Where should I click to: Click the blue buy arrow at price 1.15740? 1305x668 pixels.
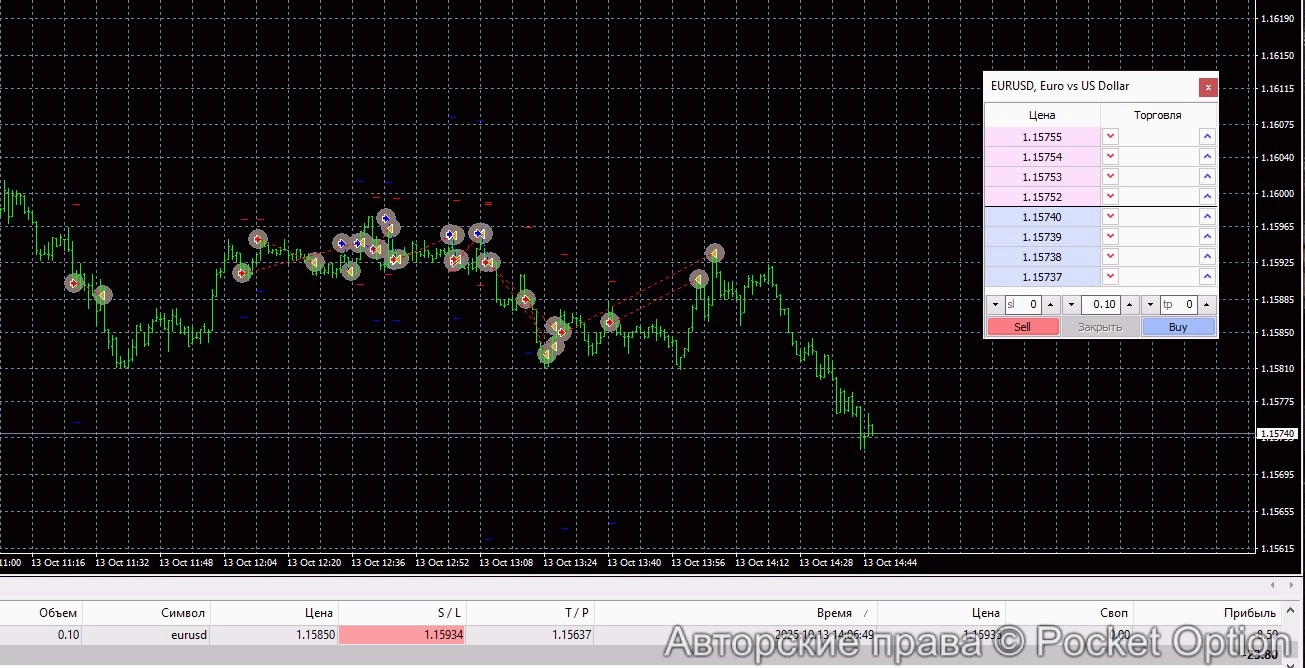coord(1207,217)
